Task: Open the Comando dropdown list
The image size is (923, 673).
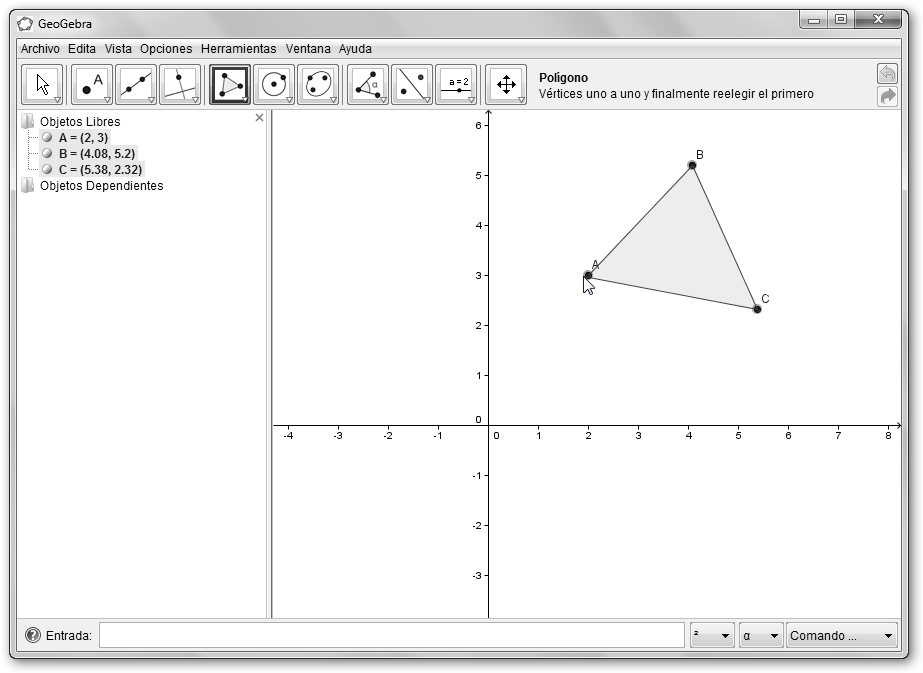Action: tap(842, 636)
